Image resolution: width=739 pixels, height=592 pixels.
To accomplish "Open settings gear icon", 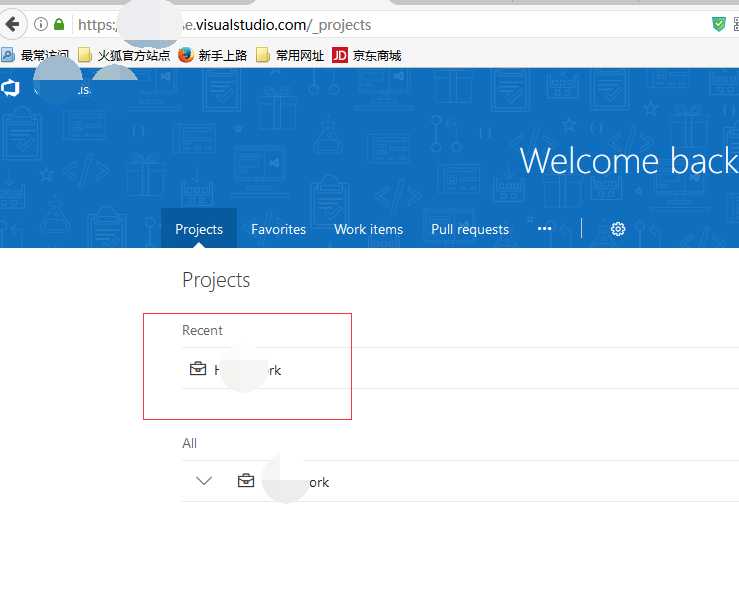I will tap(618, 229).
